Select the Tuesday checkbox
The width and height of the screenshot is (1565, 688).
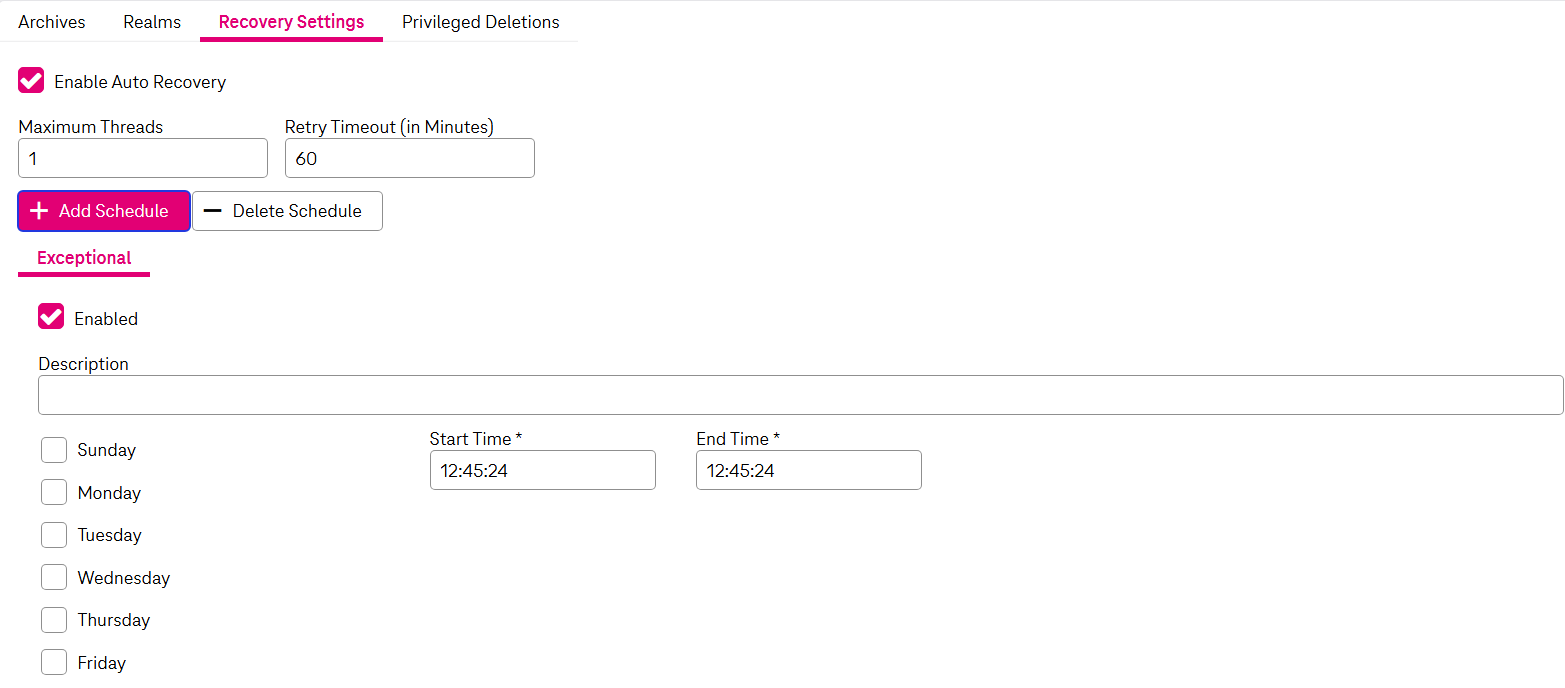click(54, 535)
